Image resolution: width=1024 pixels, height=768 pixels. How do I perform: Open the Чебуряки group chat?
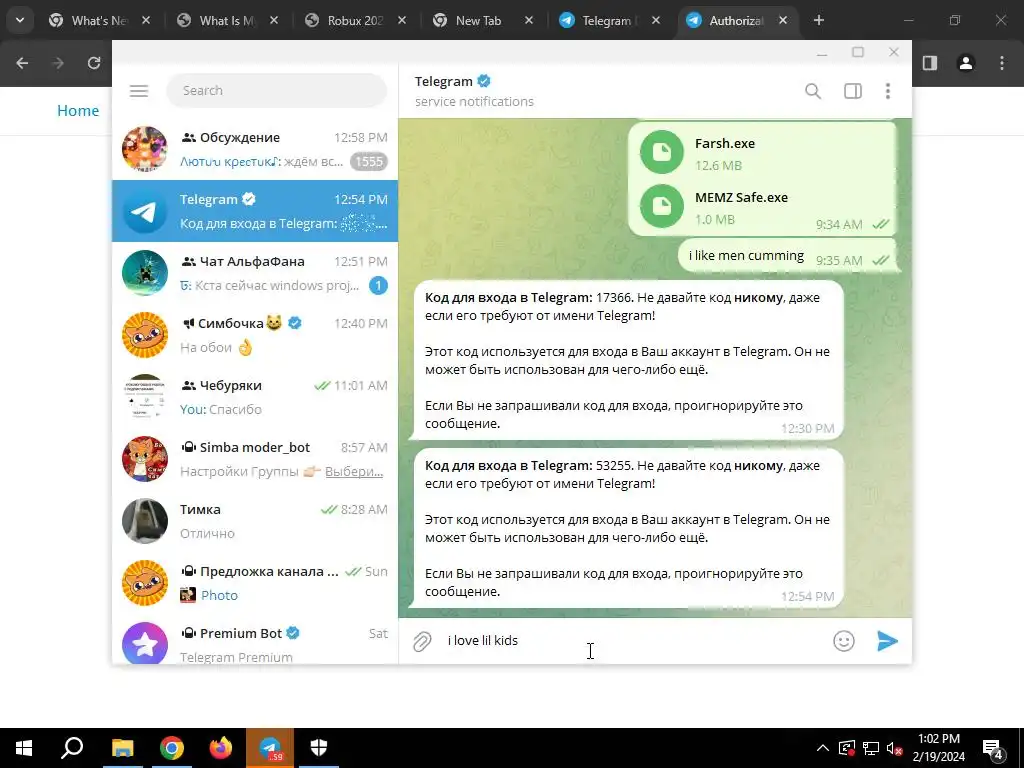tap(255, 397)
